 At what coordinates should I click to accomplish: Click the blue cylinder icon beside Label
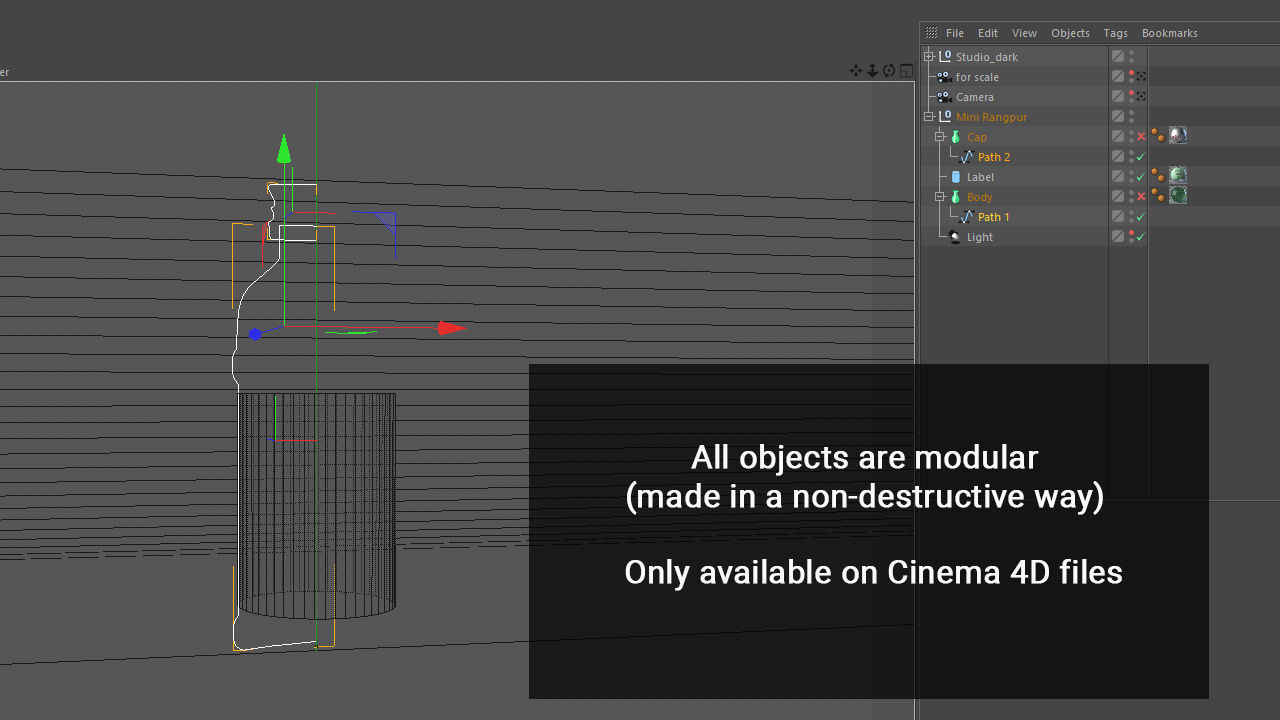coord(956,177)
